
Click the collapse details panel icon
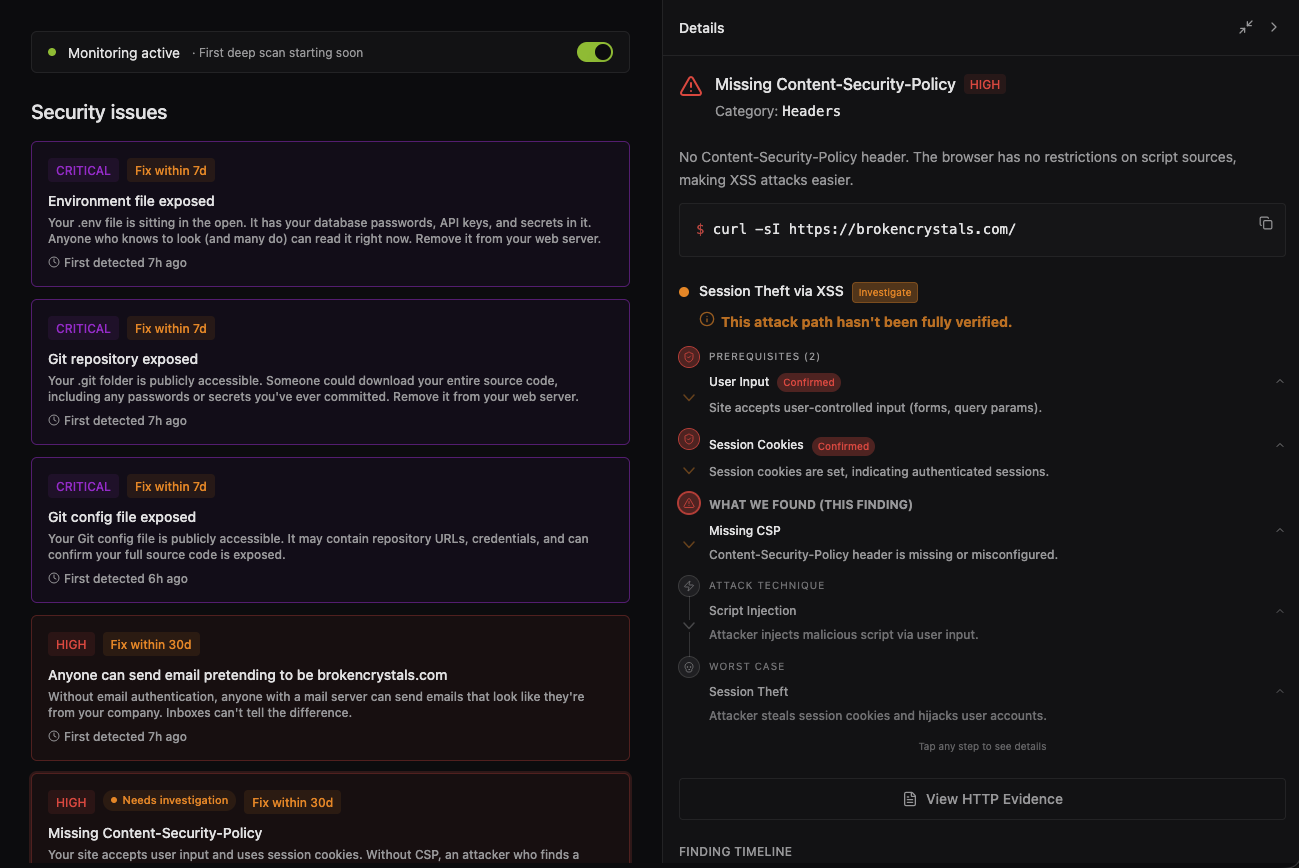point(1245,28)
